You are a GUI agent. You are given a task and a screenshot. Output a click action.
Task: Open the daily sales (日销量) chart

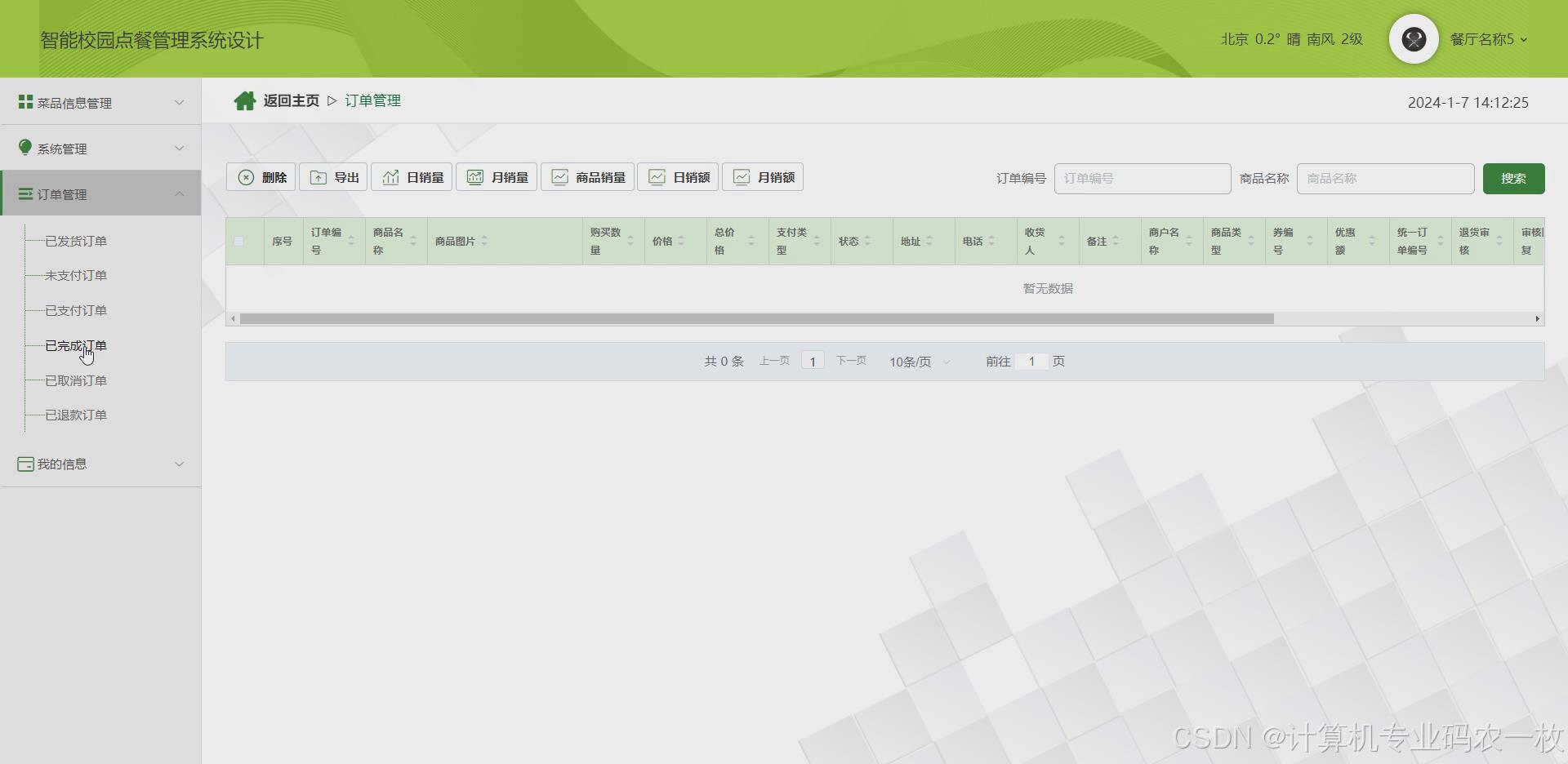[x=412, y=177]
